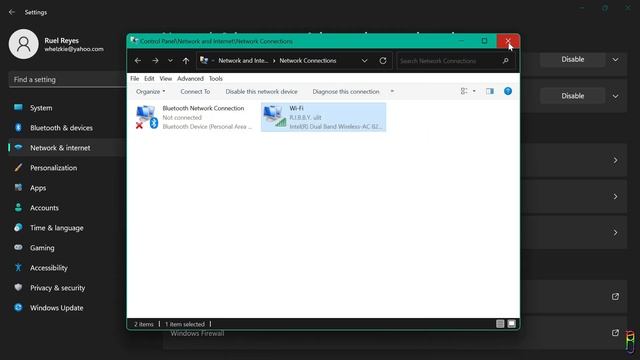Open view options dropdown arrow
640x360 pixels.
tap(474, 91)
